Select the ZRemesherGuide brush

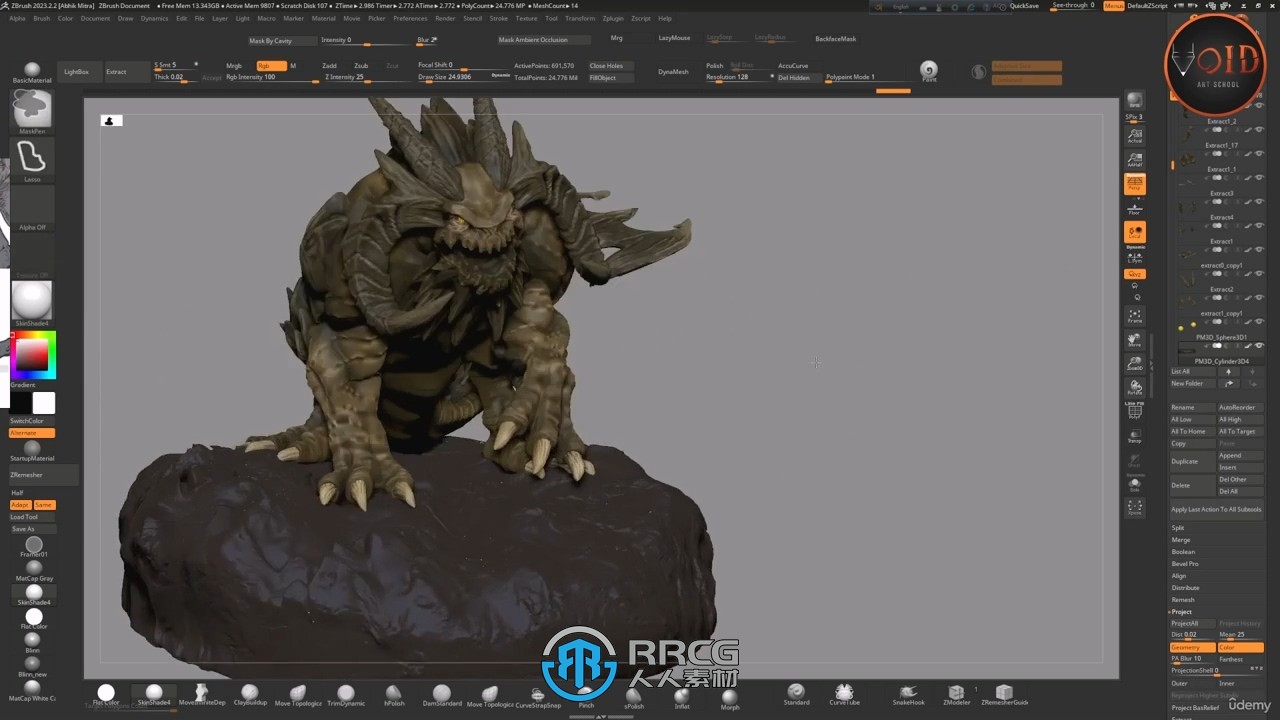1004,694
